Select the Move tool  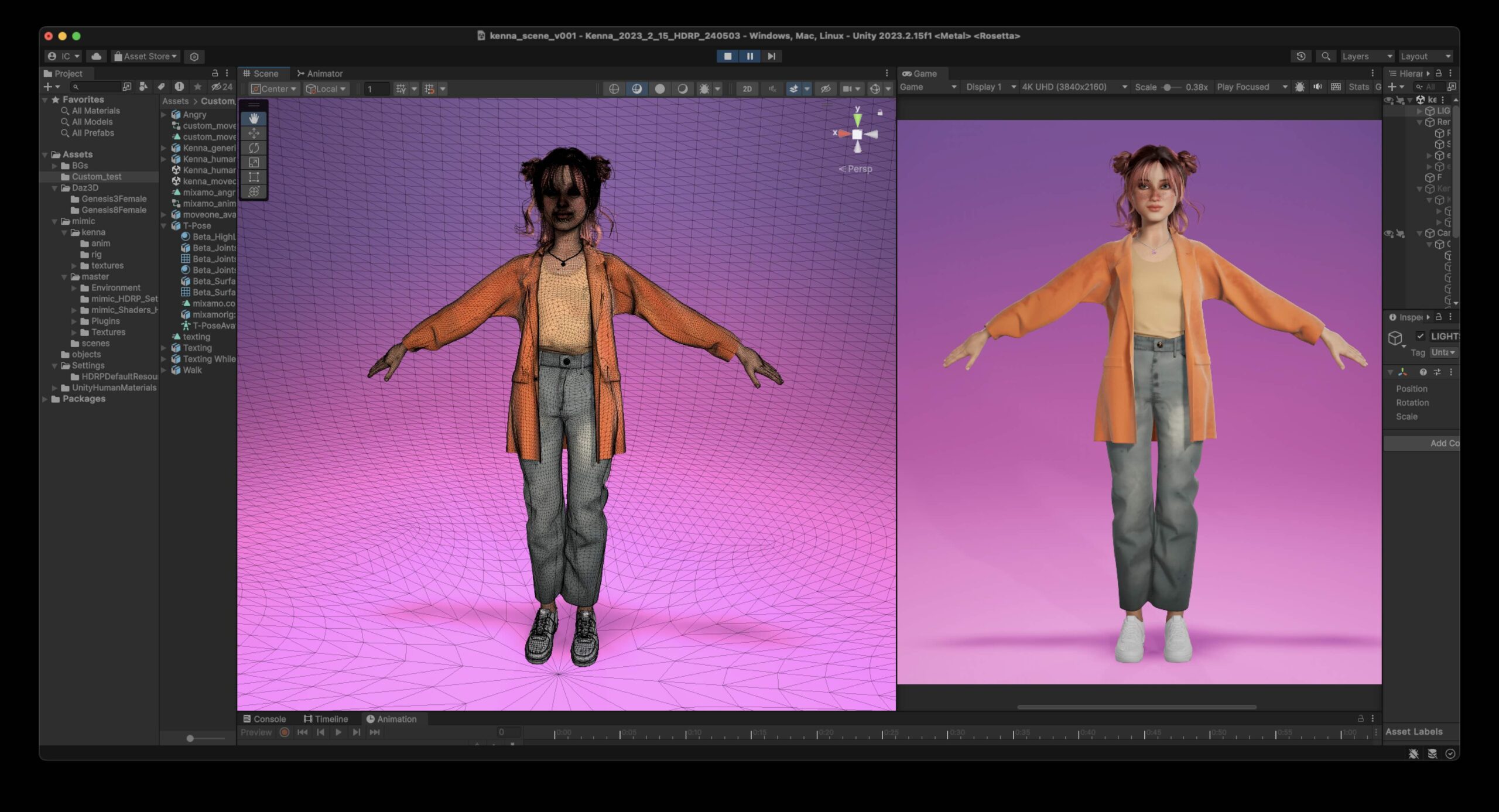coord(254,133)
